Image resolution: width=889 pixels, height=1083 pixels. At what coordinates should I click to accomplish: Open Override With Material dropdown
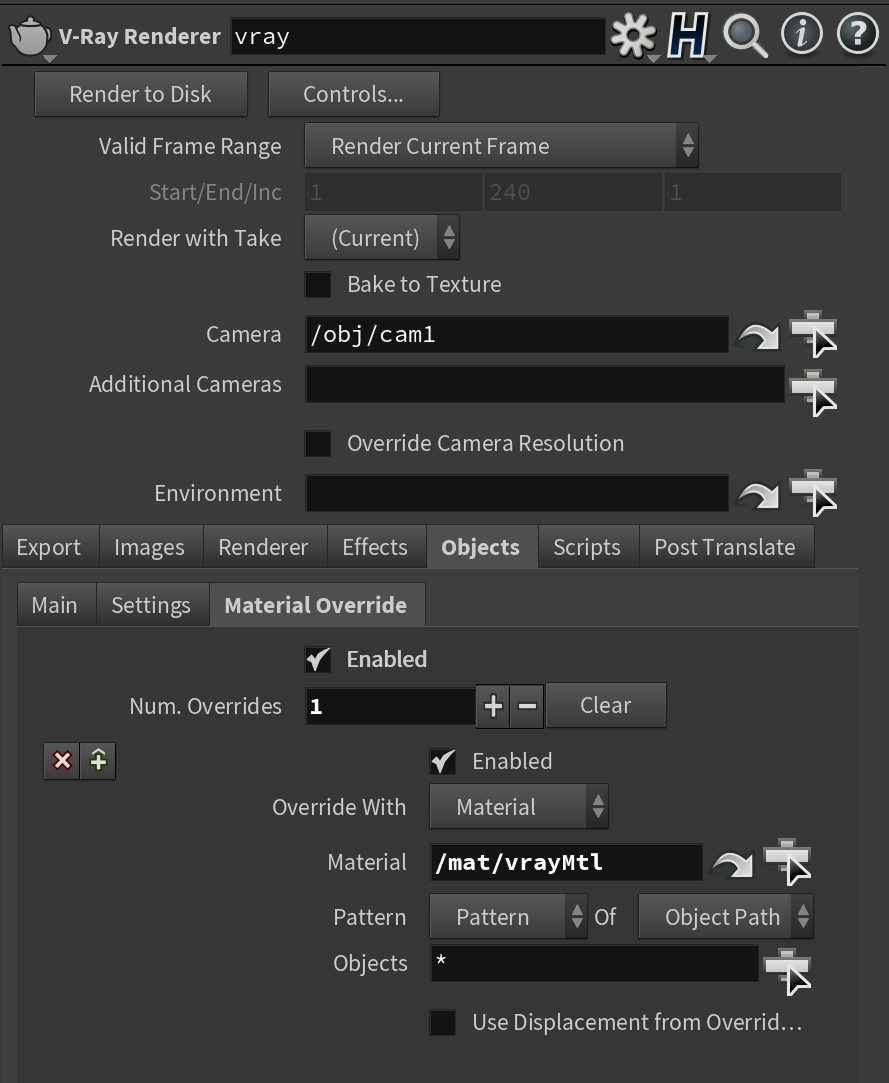(519, 807)
